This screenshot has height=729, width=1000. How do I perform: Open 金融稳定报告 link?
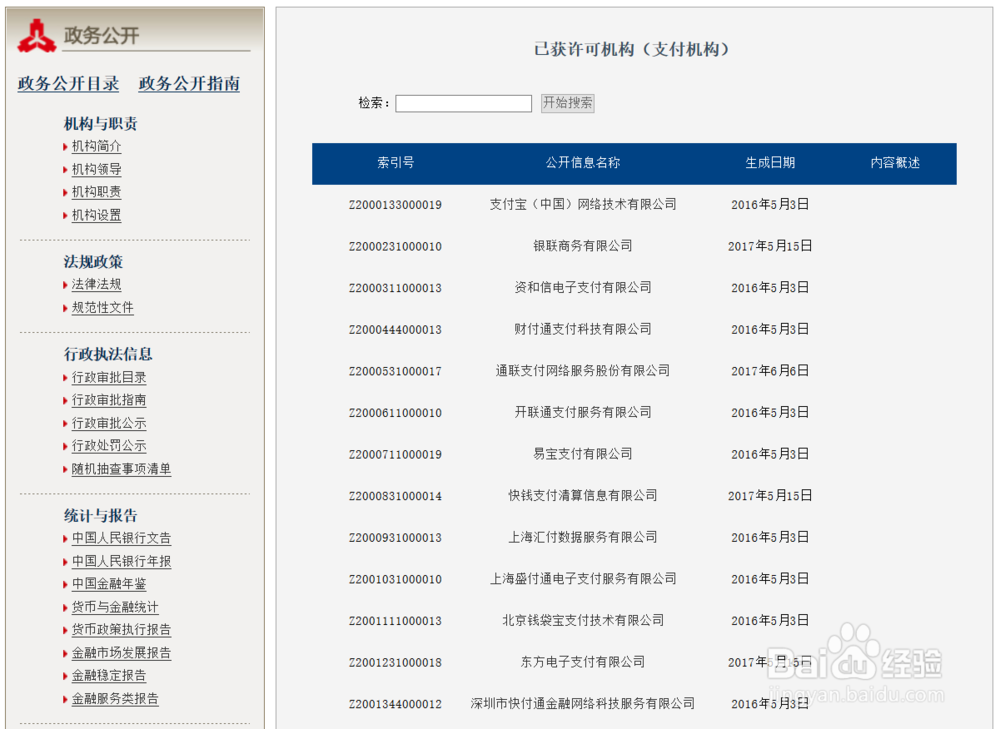click(109, 675)
